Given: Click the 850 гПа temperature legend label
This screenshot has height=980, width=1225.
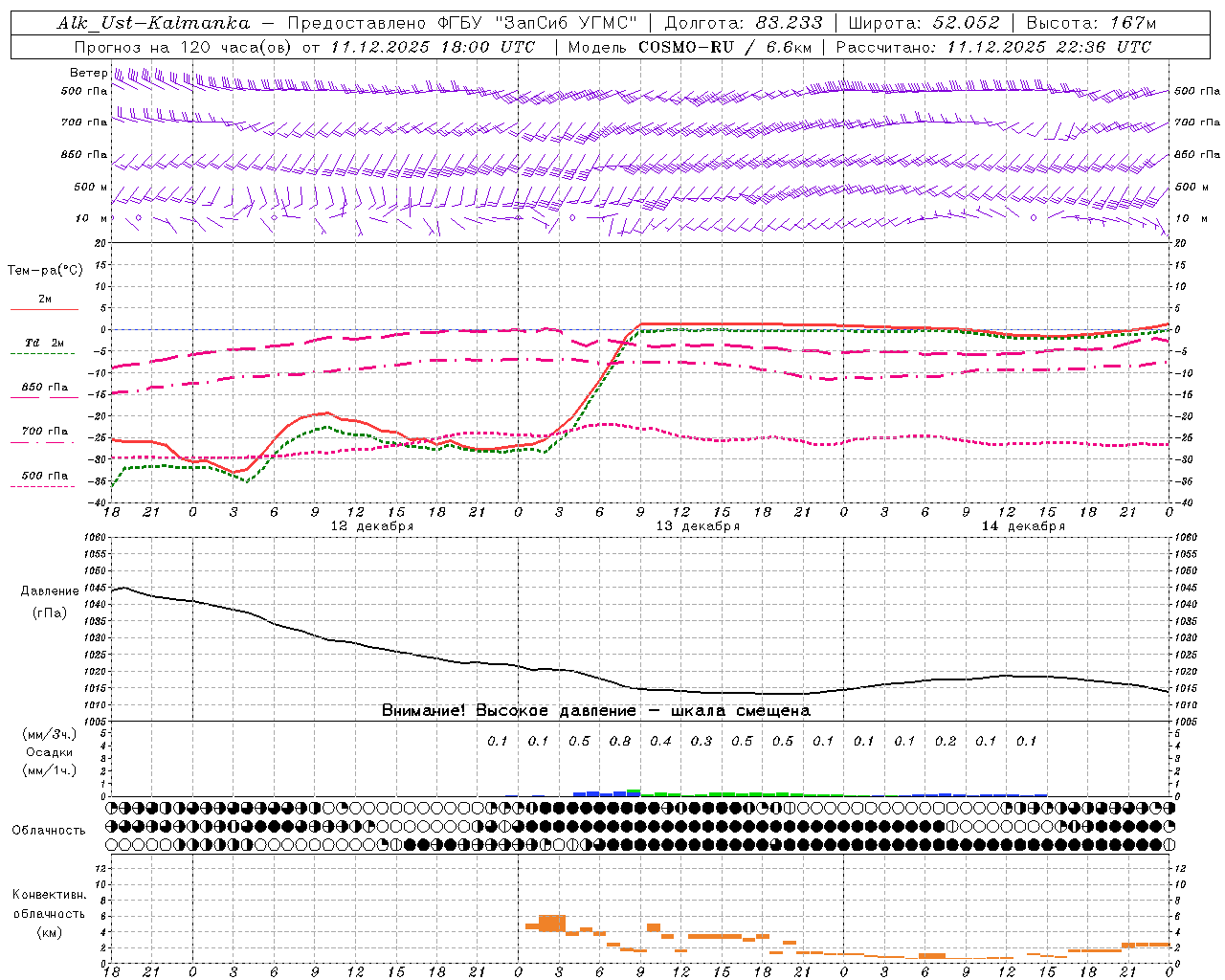Looking at the screenshot, I should click(x=45, y=388).
